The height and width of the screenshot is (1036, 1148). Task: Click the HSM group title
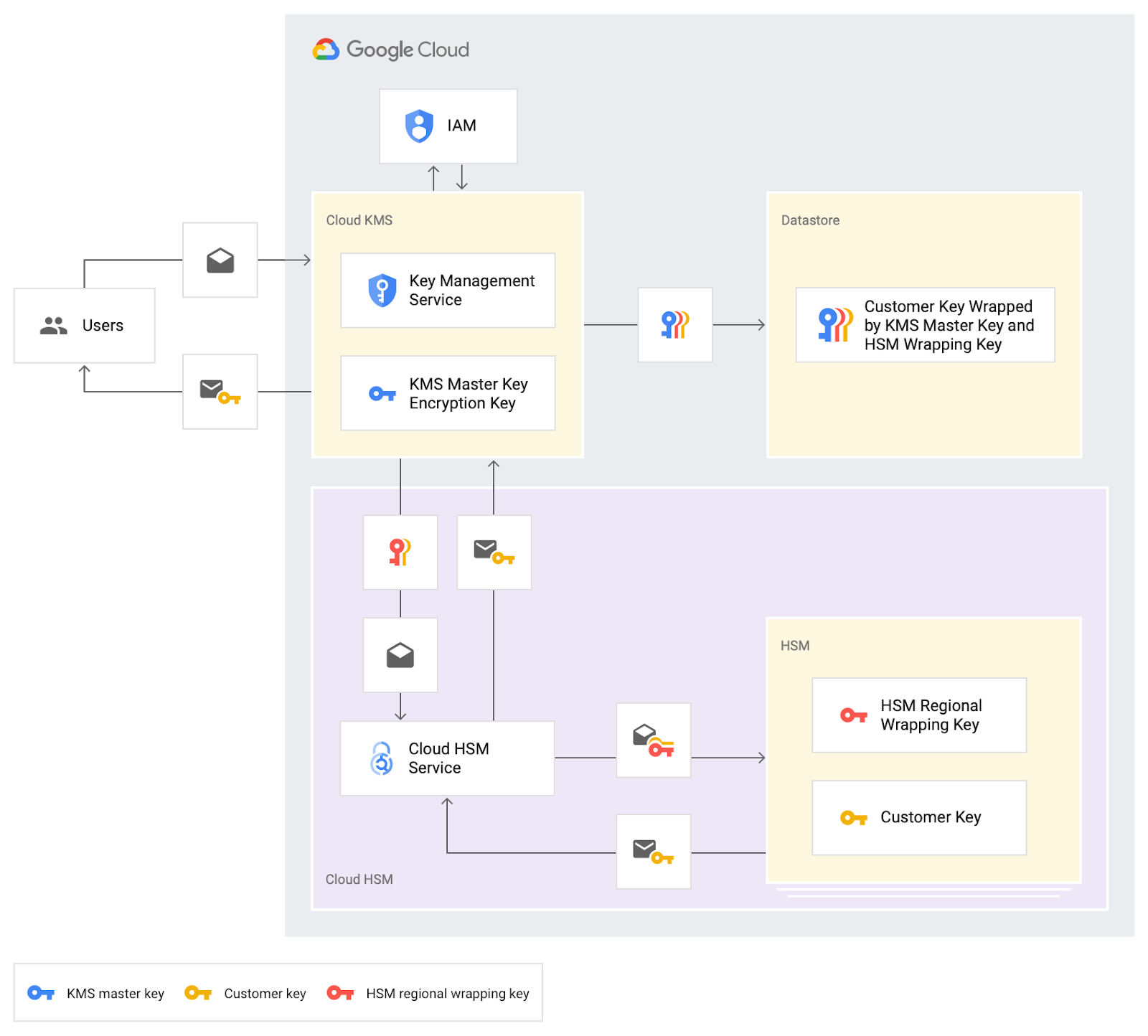795,646
